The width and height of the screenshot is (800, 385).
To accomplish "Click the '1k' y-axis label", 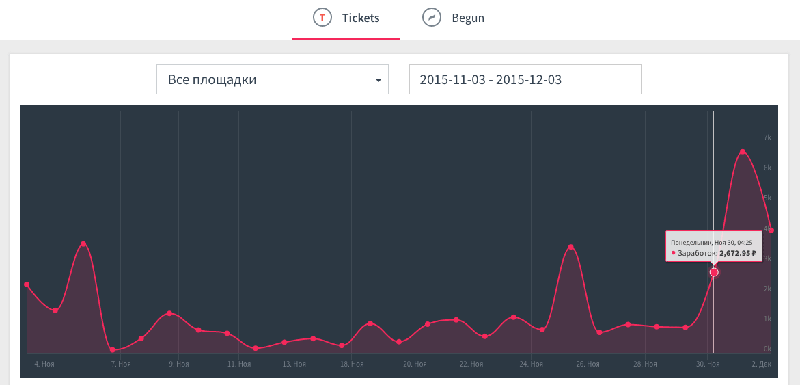I will [x=767, y=319].
